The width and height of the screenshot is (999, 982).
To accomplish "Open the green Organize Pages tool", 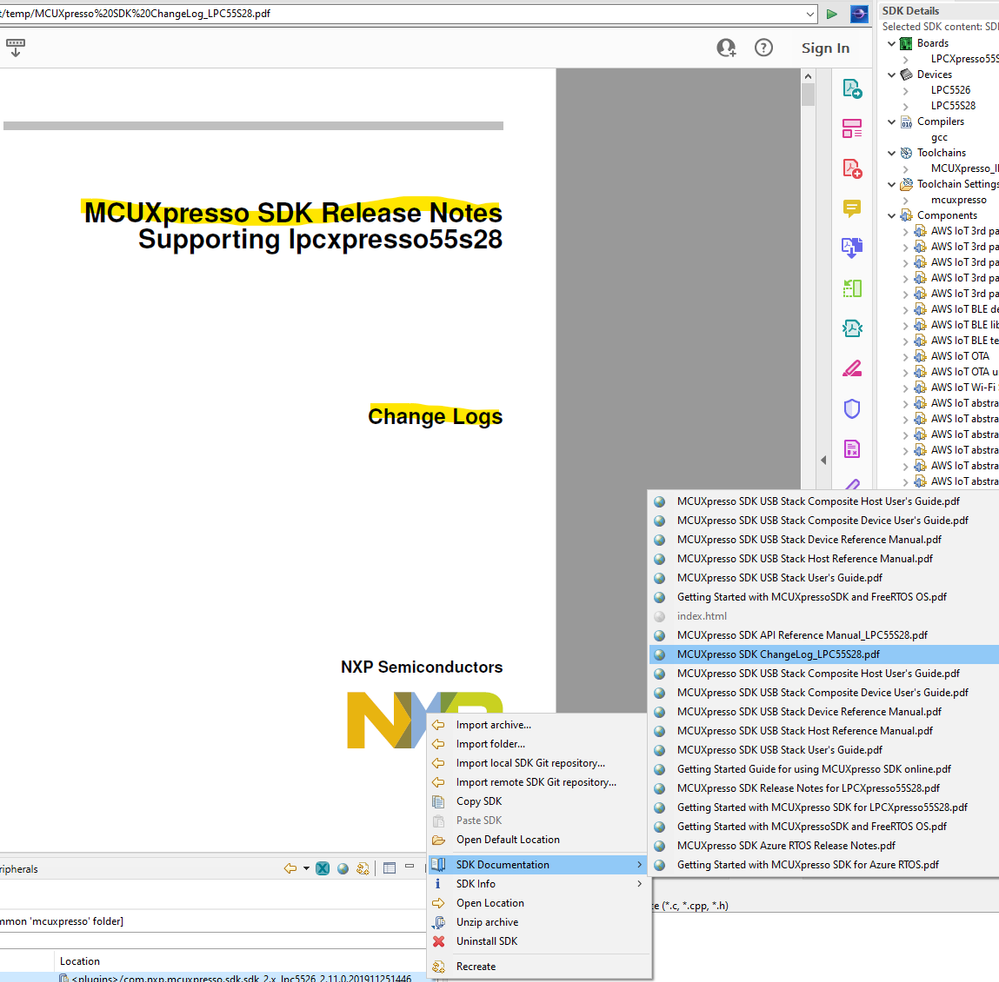I will [852, 289].
